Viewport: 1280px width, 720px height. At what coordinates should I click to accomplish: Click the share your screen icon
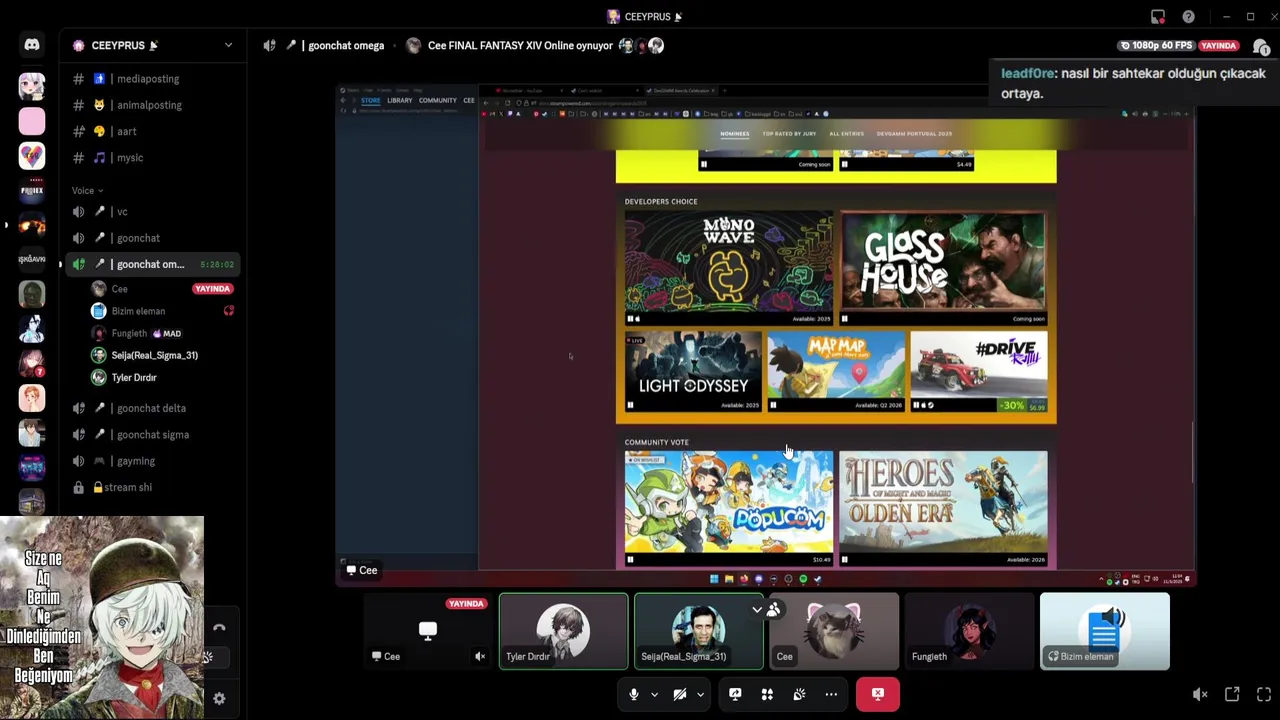[x=735, y=694]
